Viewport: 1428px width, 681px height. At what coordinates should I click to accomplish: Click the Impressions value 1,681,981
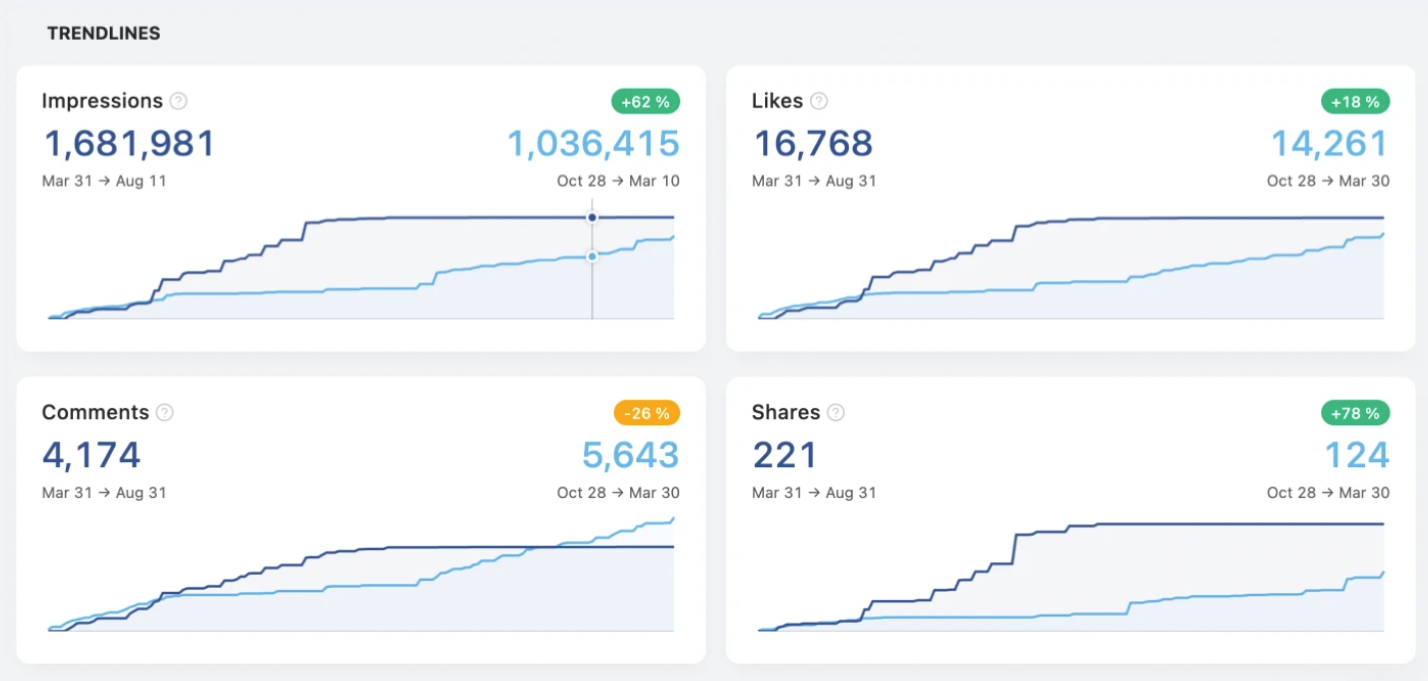(129, 144)
